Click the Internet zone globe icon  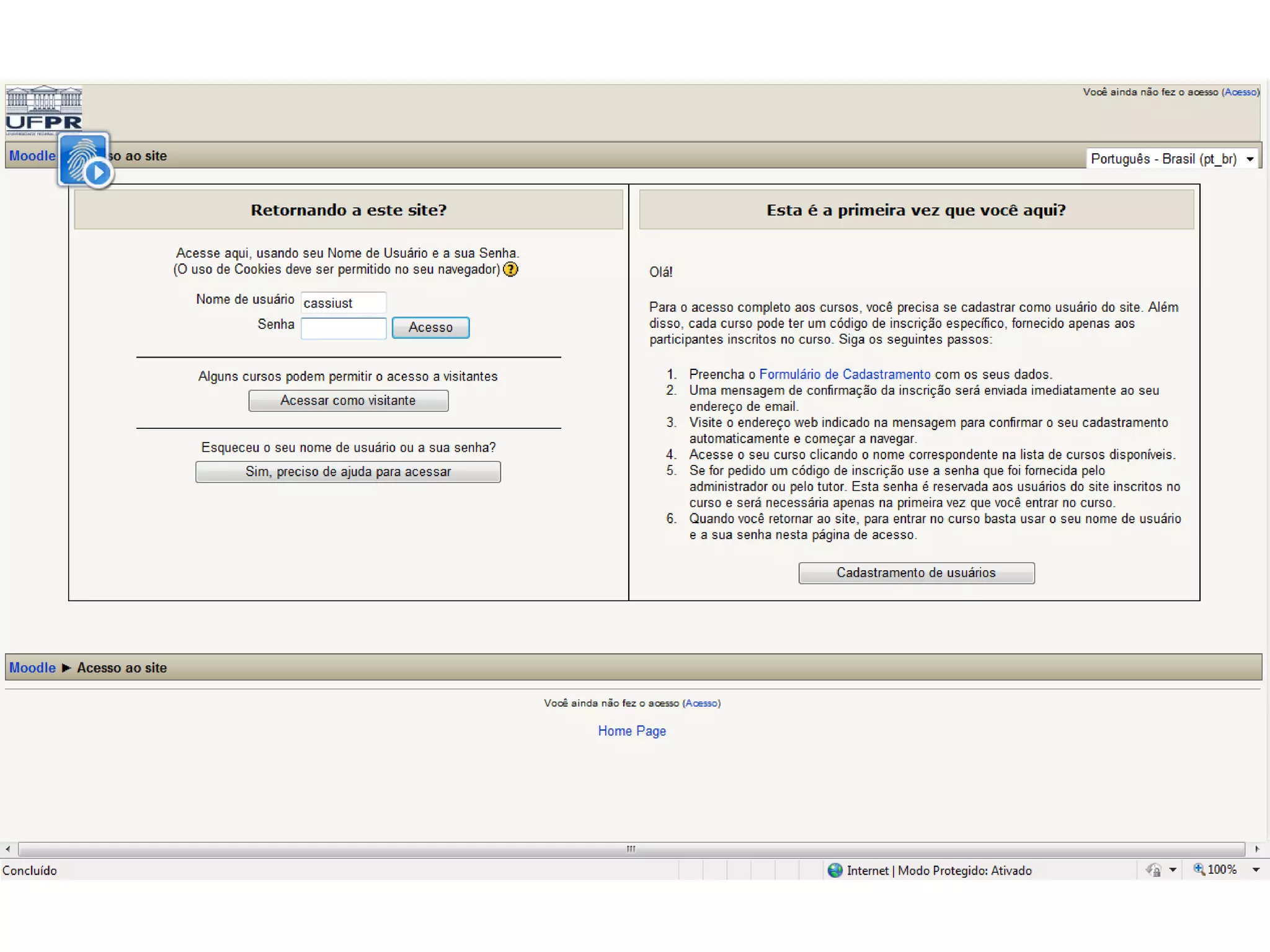(x=835, y=870)
